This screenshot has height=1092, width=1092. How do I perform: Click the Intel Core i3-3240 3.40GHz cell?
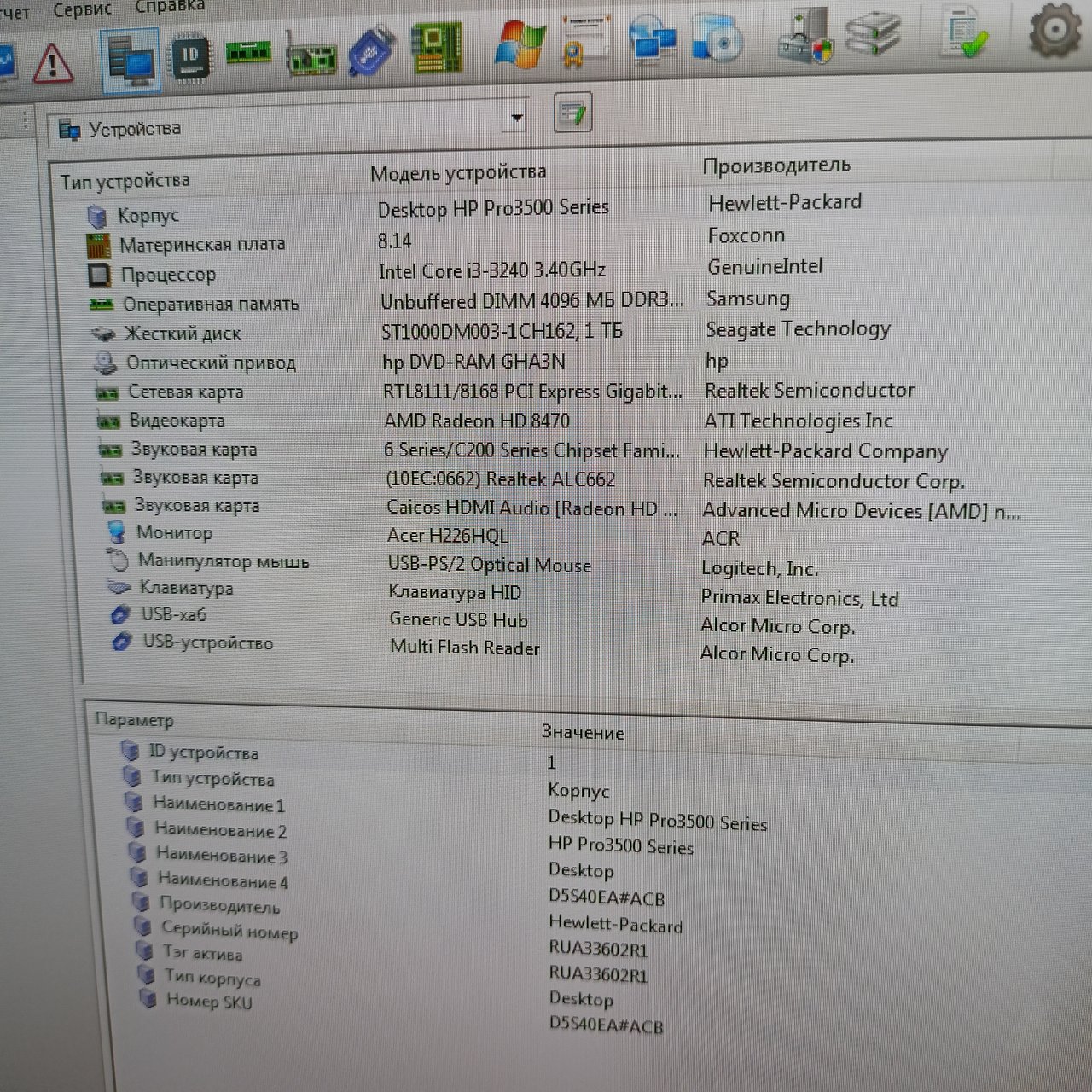pos(492,271)
